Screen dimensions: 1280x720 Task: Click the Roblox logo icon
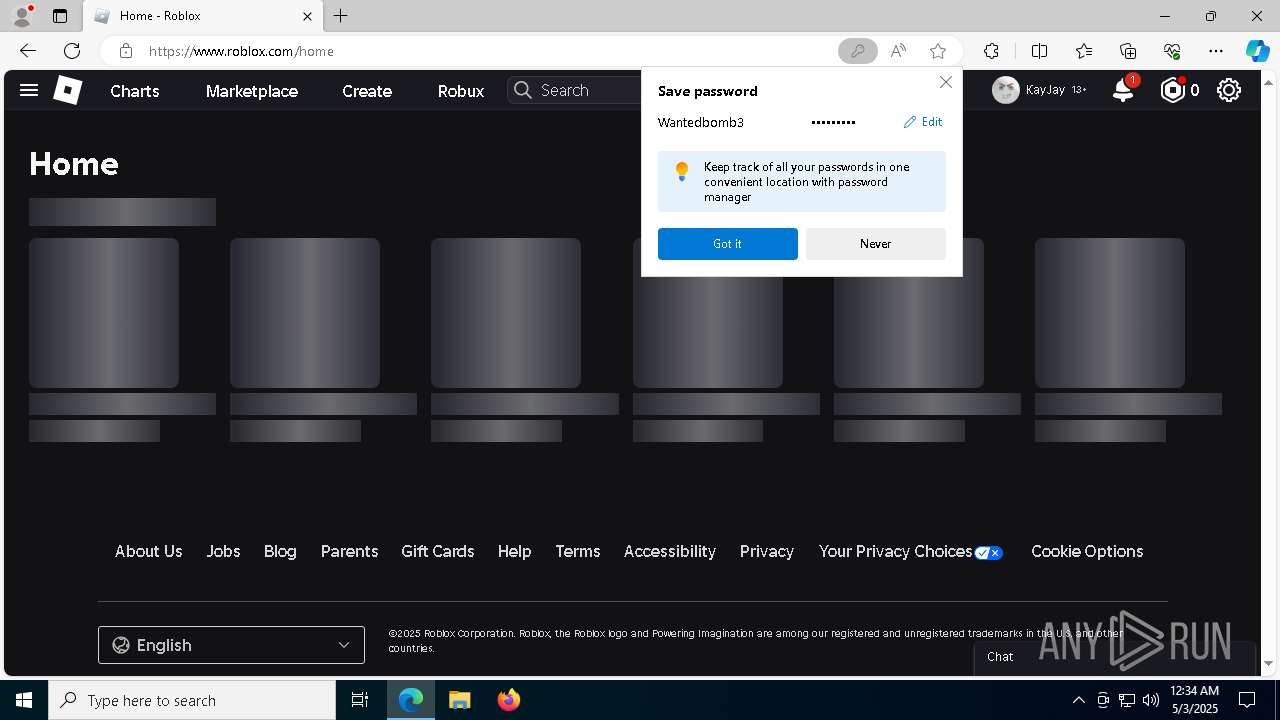pyautogui.click(x=67, y=91)
